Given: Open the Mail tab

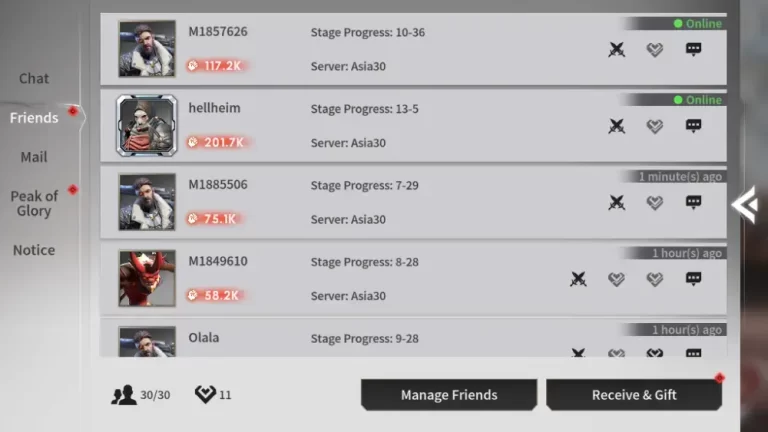Looking at the screenshot, I should click(34, 157).
